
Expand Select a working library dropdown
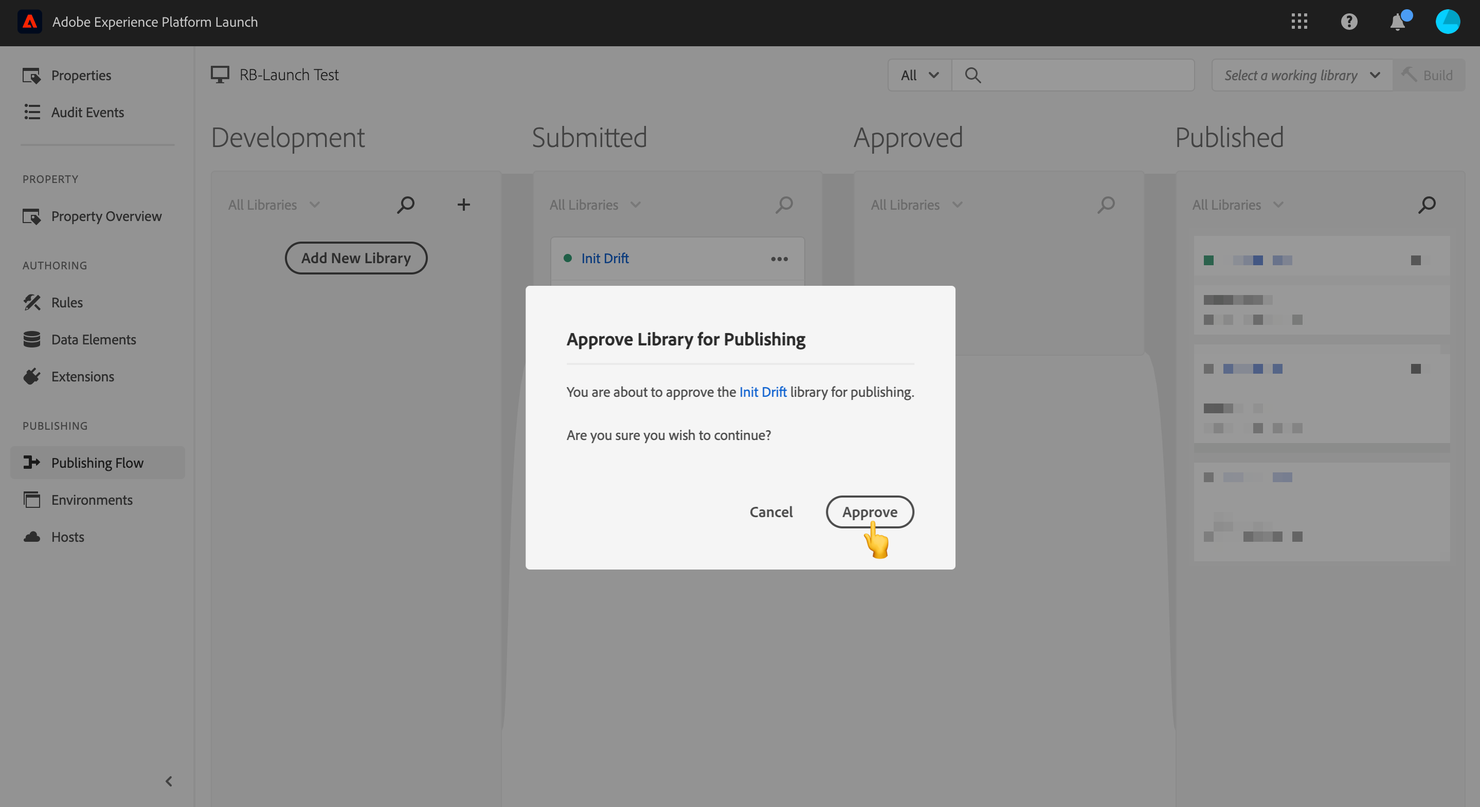1302,75
